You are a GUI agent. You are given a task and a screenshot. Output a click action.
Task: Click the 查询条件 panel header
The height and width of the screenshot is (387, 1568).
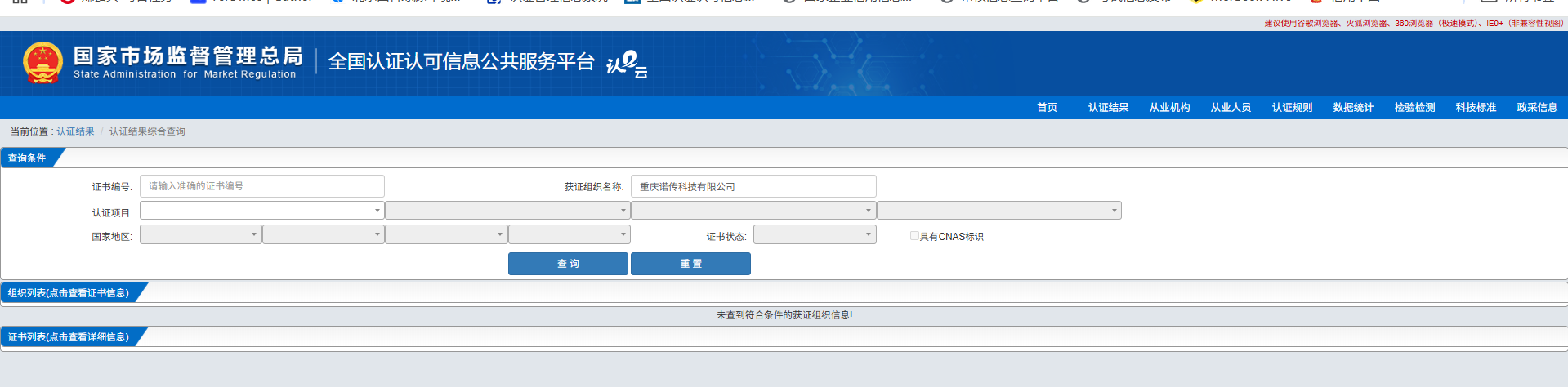click(x=27, y=158)
